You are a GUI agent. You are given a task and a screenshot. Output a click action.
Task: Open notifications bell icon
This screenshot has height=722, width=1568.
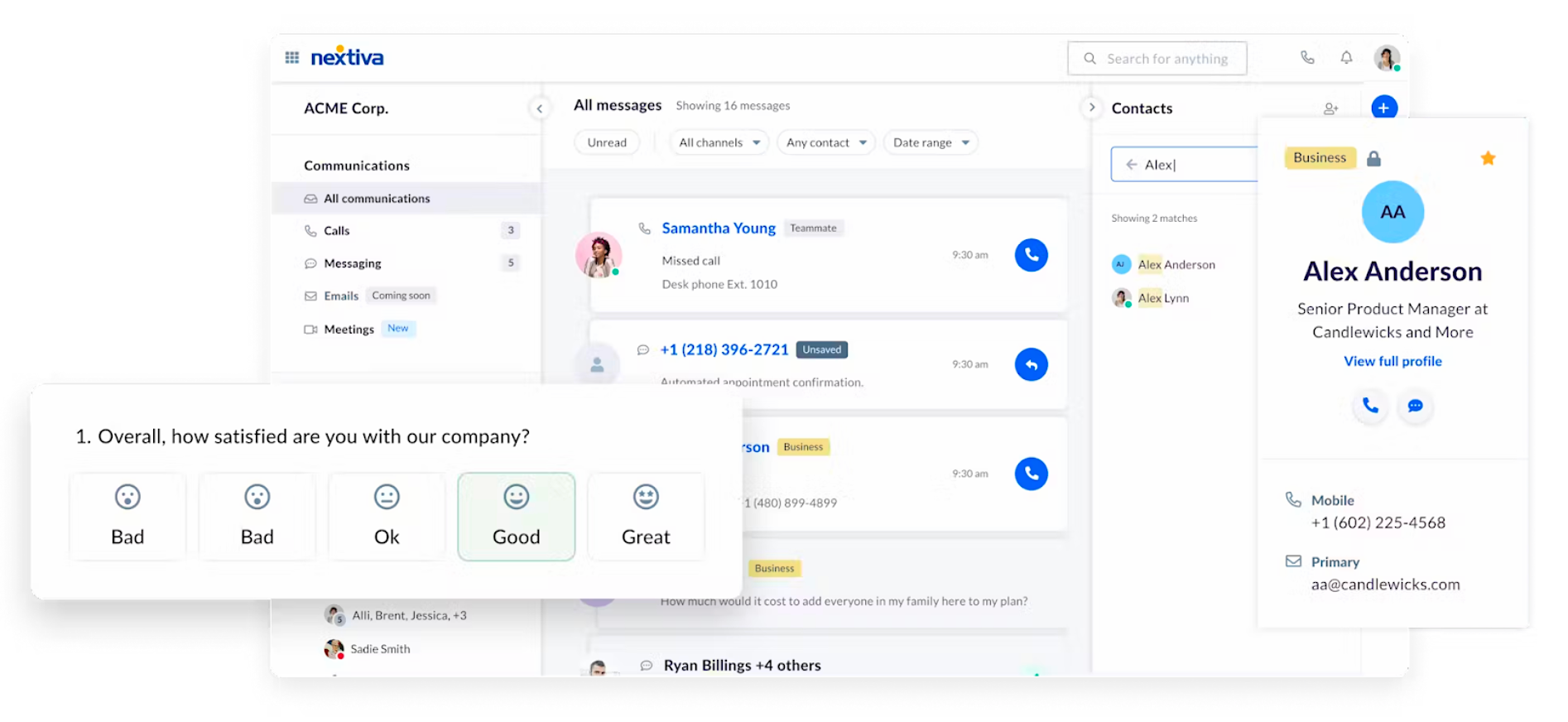(x=1346, y=58)
